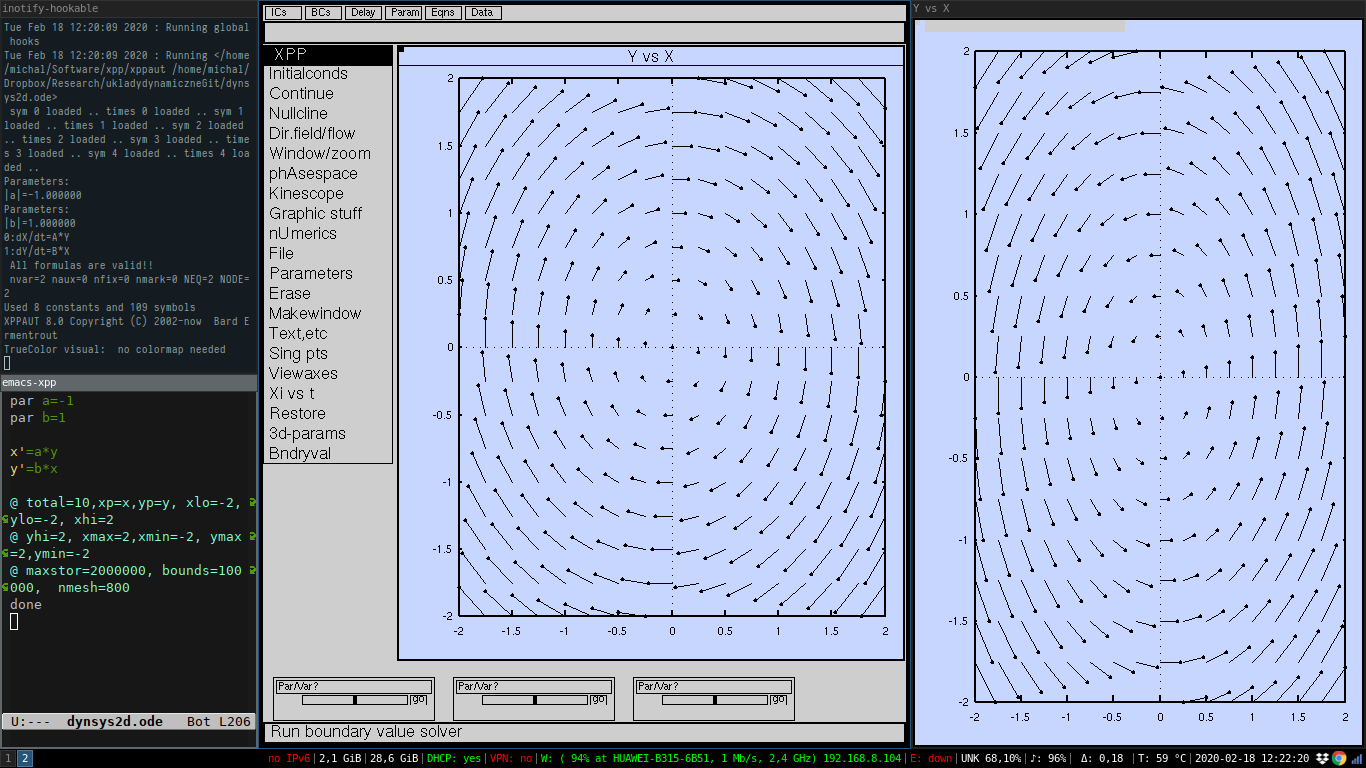1366x768 pixels.
Task: Select phAsespace menu entry
Action: (328, 174)
